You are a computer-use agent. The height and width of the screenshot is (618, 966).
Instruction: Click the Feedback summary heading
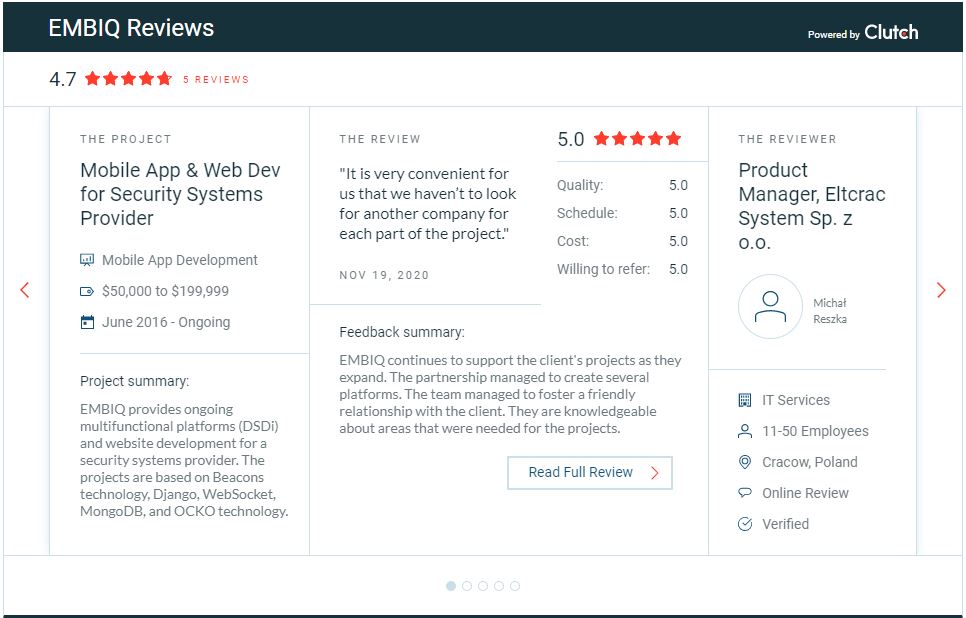pos(402,332)
